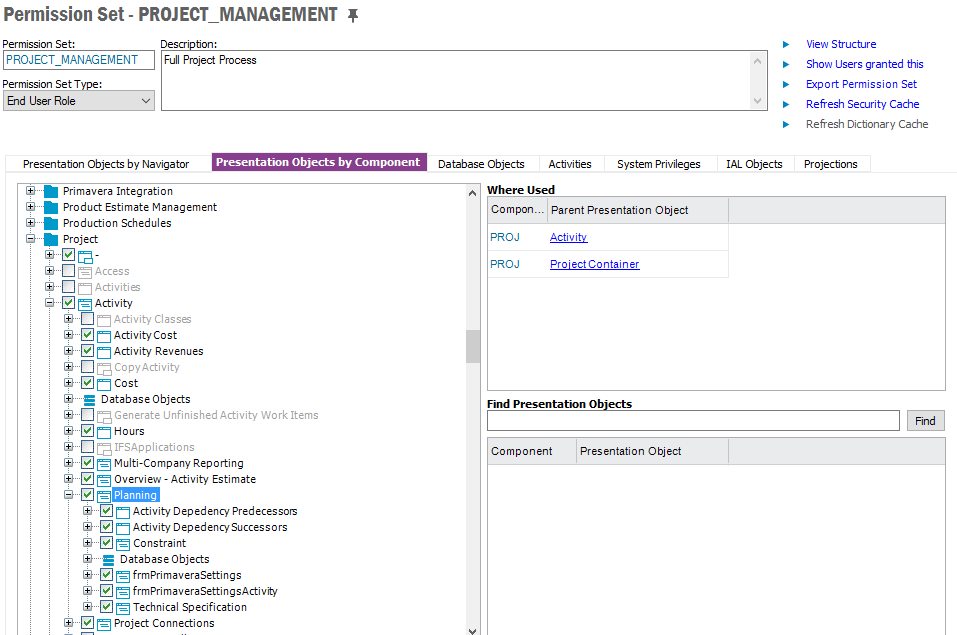The image size is (957, 635).
Task: Click the Constraint presentation object icon
Action: coord(121,543)
